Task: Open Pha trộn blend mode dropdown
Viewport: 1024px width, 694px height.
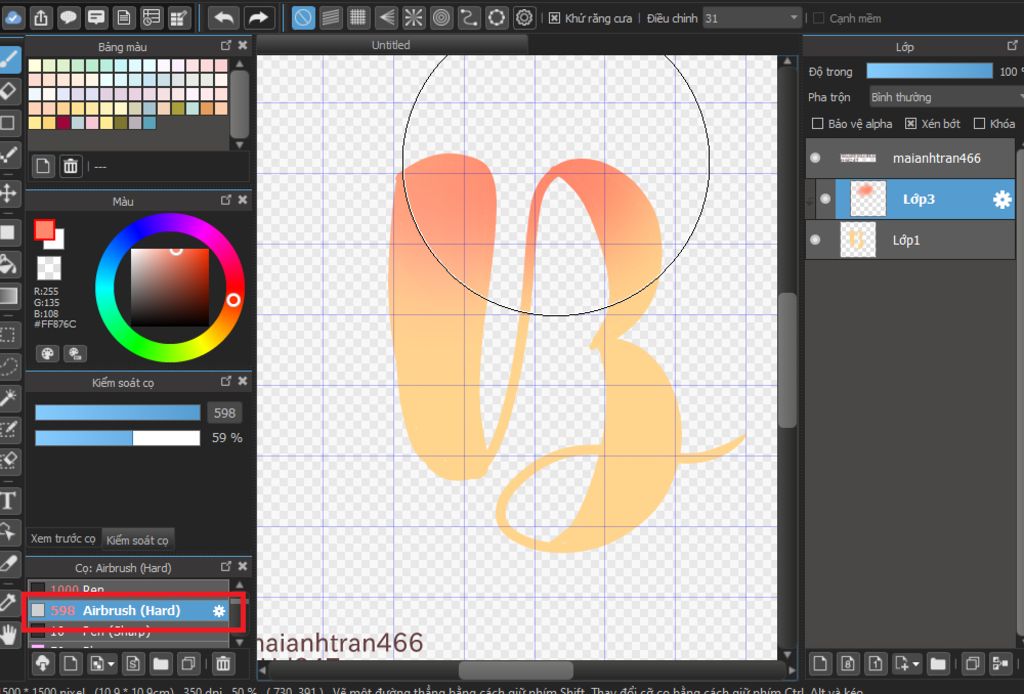Action: point(946,97)
